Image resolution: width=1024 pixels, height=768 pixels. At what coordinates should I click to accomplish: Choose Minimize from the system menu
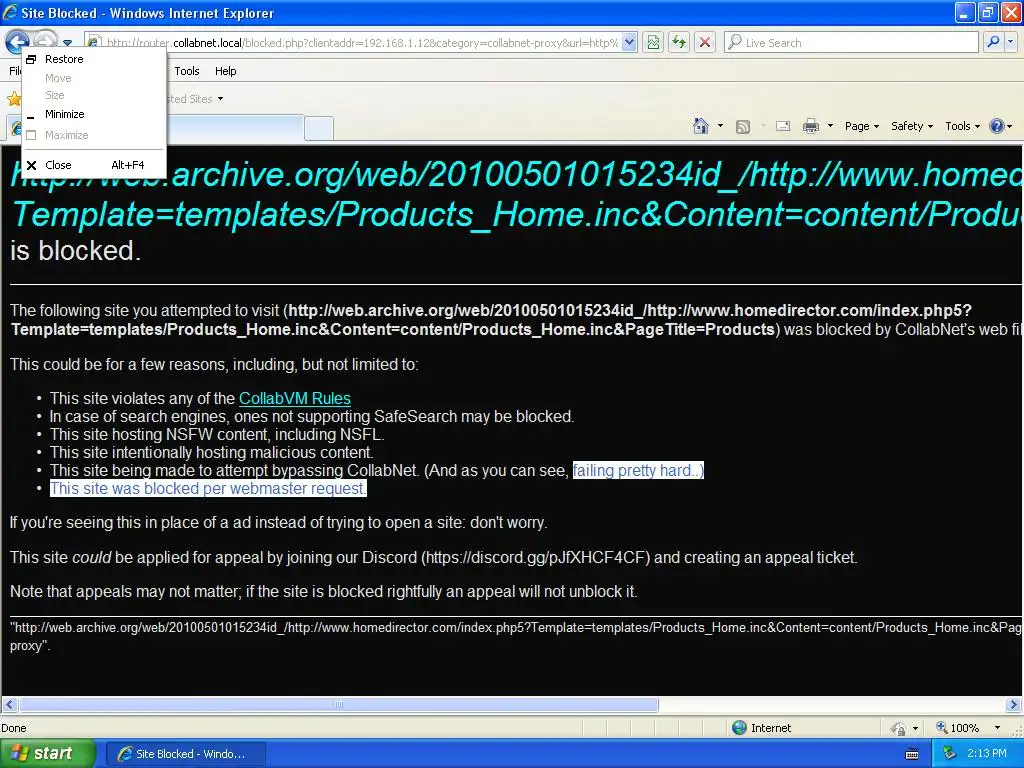(x=93, y=114)
